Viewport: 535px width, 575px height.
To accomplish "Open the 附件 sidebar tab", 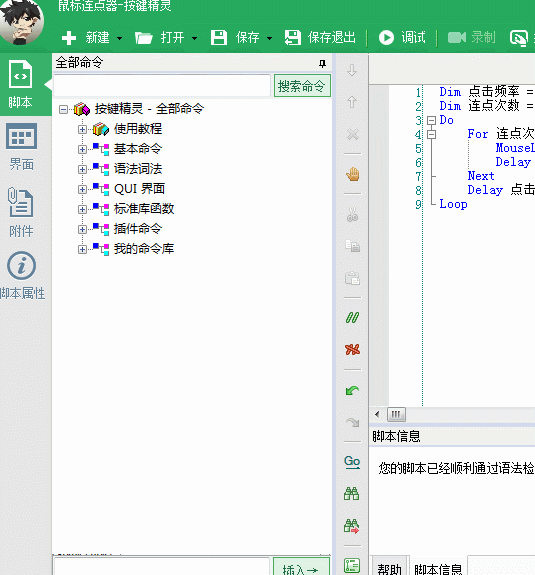I will tap(21, 212).
